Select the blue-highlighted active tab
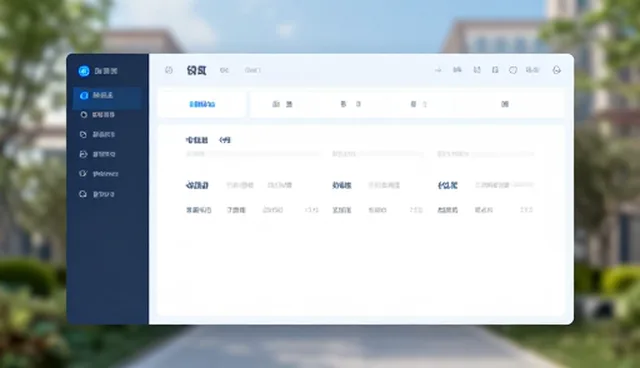Screen dimensions: 640x368 pos(202,104)
